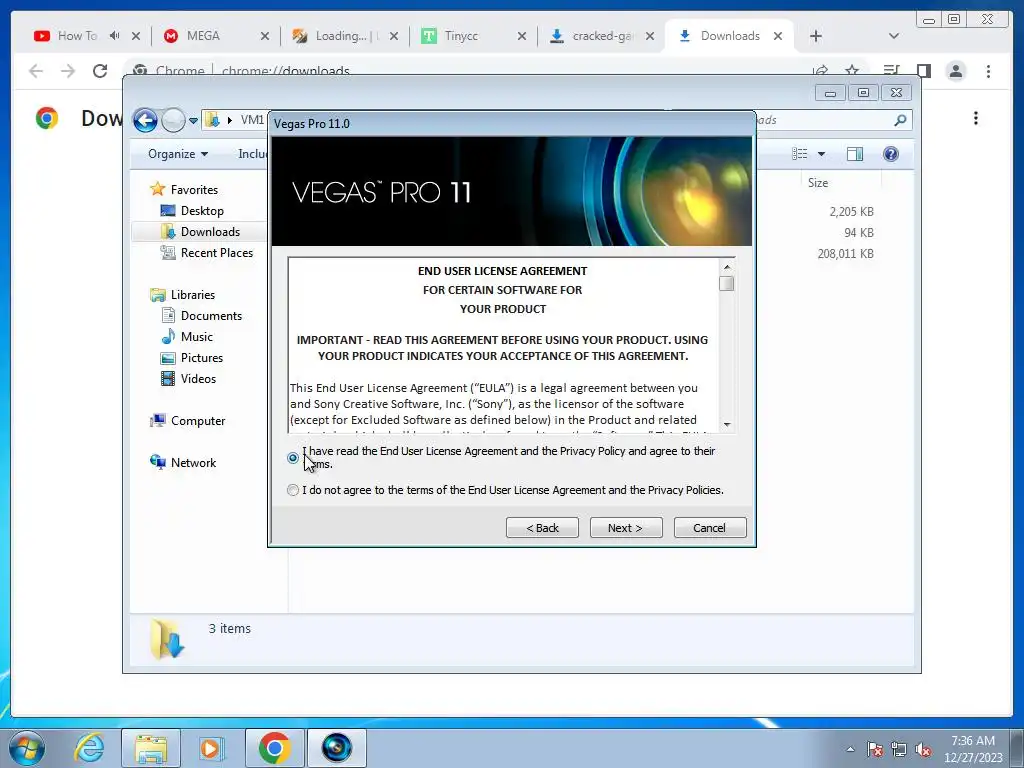
Task: Switch to the Downloads Chrome tab
Action: pyautogui.click(x=729, y=36)
